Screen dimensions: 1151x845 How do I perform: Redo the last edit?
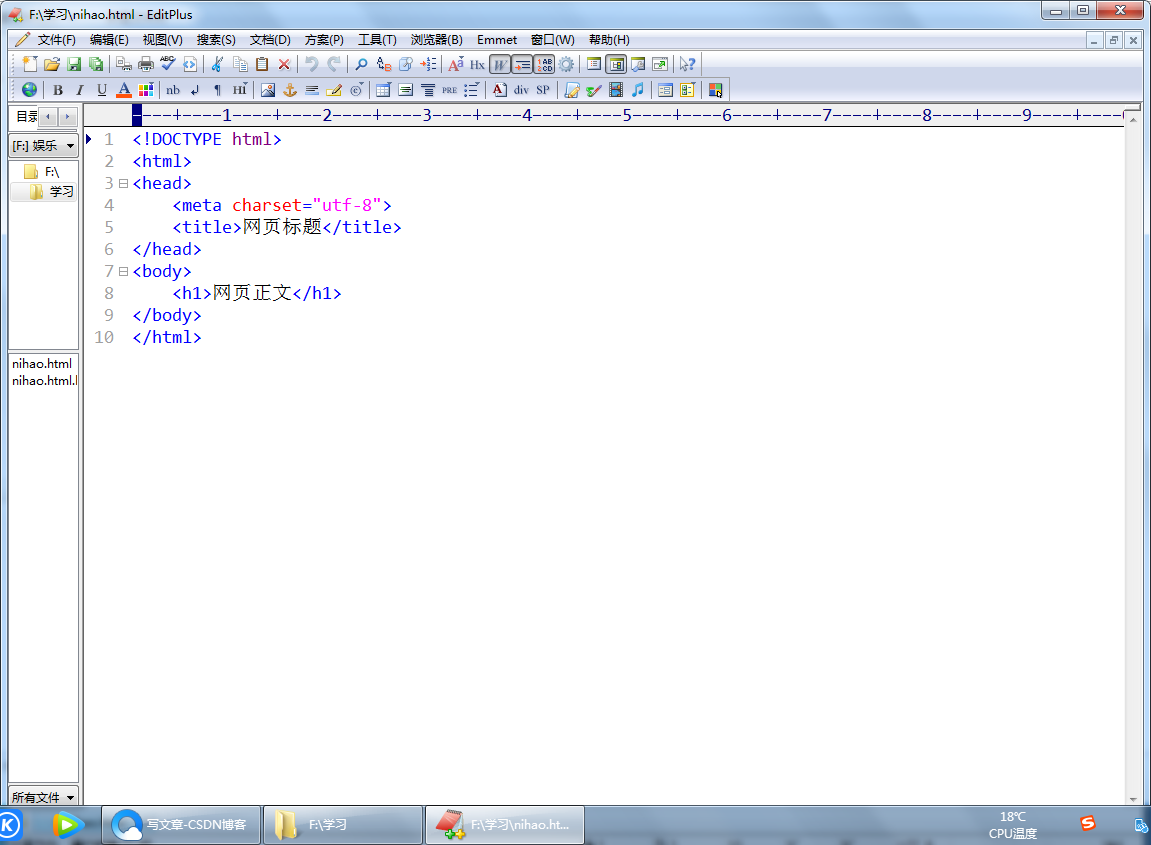pos(334,65)
